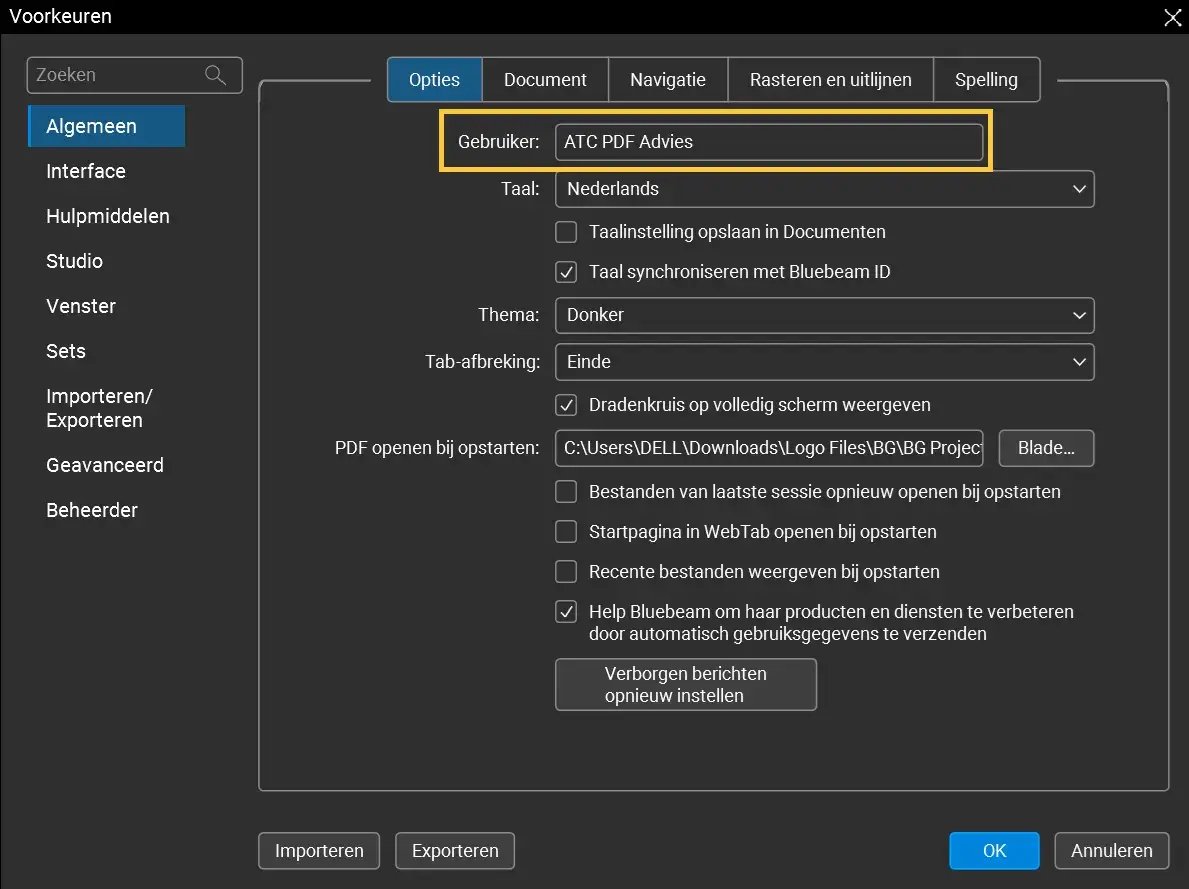Screen dimensions: 1189x889
Task: Switch to the Spelling tab
Action: tap(986, 80)
